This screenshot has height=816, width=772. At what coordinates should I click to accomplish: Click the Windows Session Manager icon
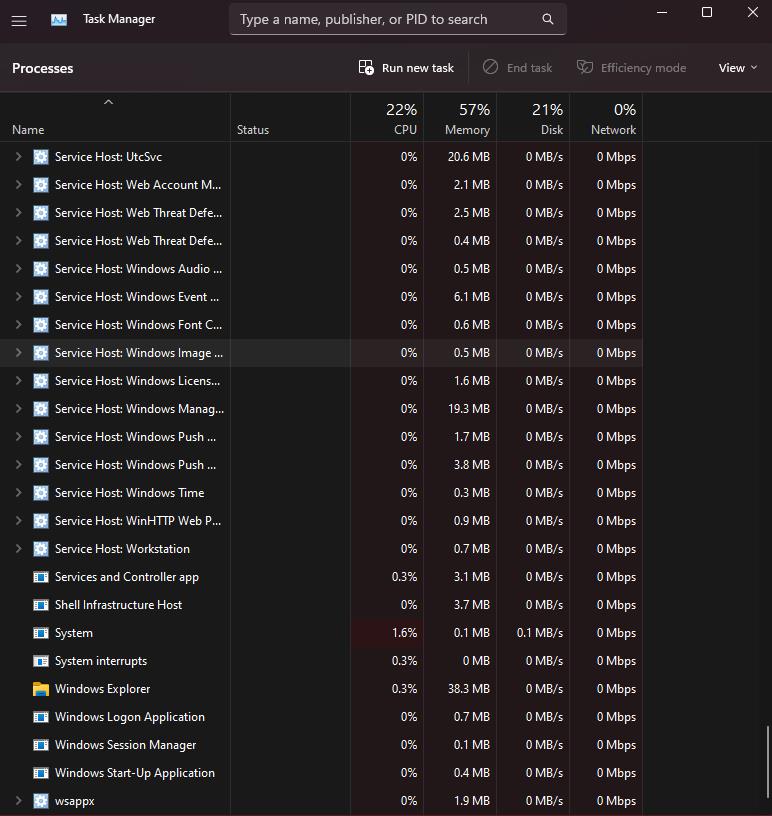click(x=41, y=745)
